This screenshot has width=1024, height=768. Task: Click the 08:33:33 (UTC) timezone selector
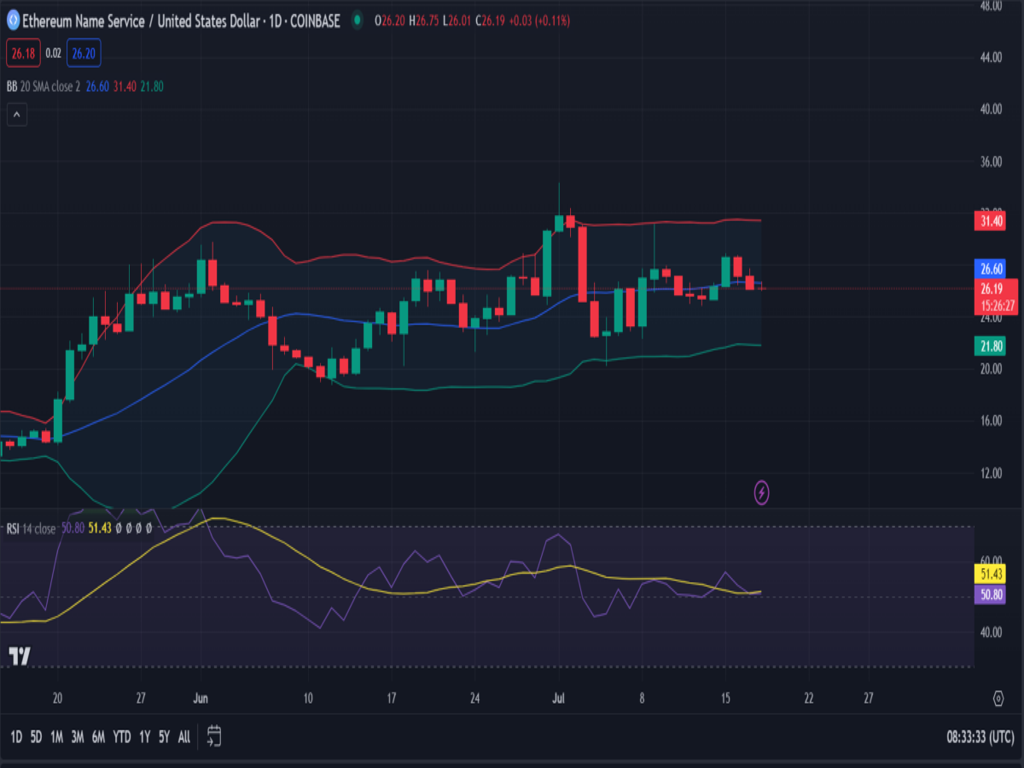tap(980, 737)
